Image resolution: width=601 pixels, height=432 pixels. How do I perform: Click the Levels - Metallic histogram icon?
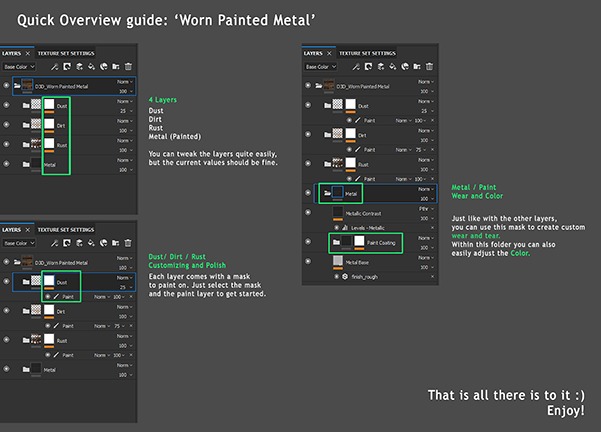pyautogui.click(x=345, y=228)
